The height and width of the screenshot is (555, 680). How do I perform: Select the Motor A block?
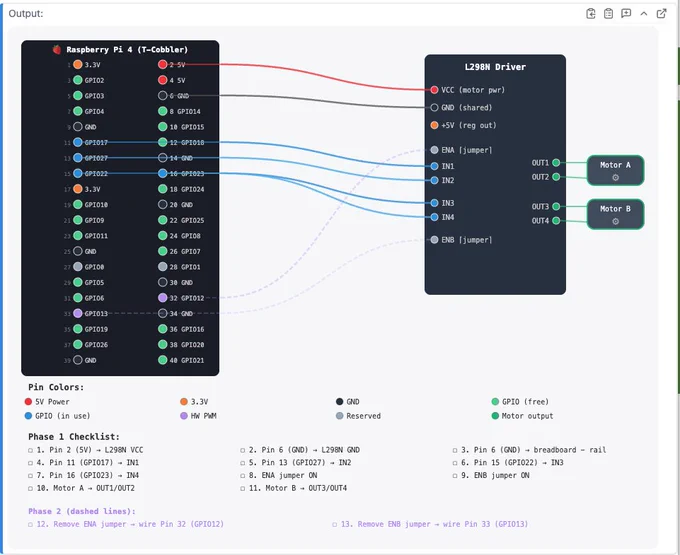pyautogui.click(x=615, y=170)
